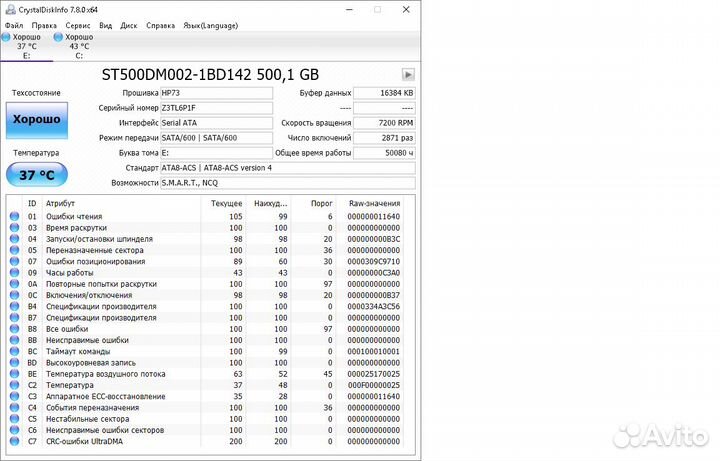The width and height of the screenshot is (720, 461).
Task: Click the rotation speed field 7200 RPM
Action: (x=384, y=123)
